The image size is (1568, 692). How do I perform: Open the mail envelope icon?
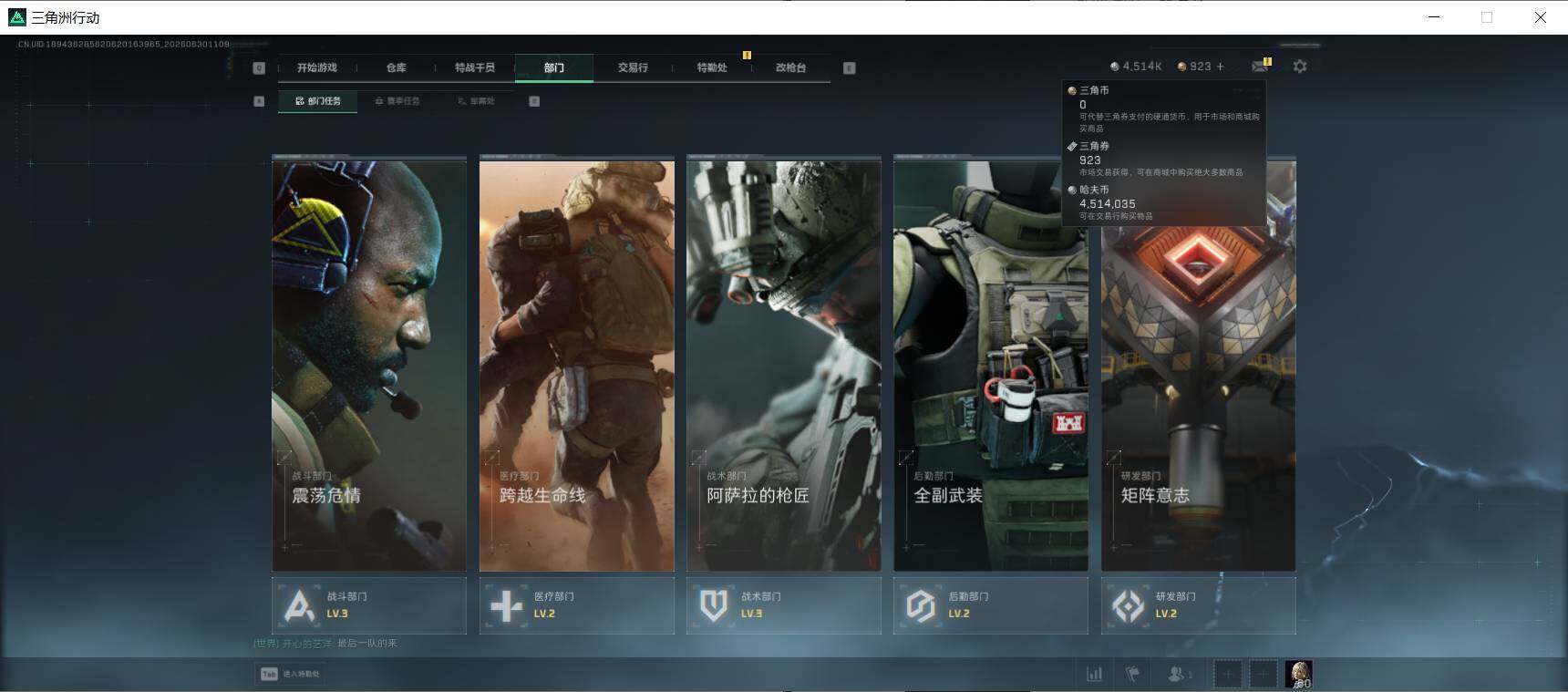pos(1260,67)
